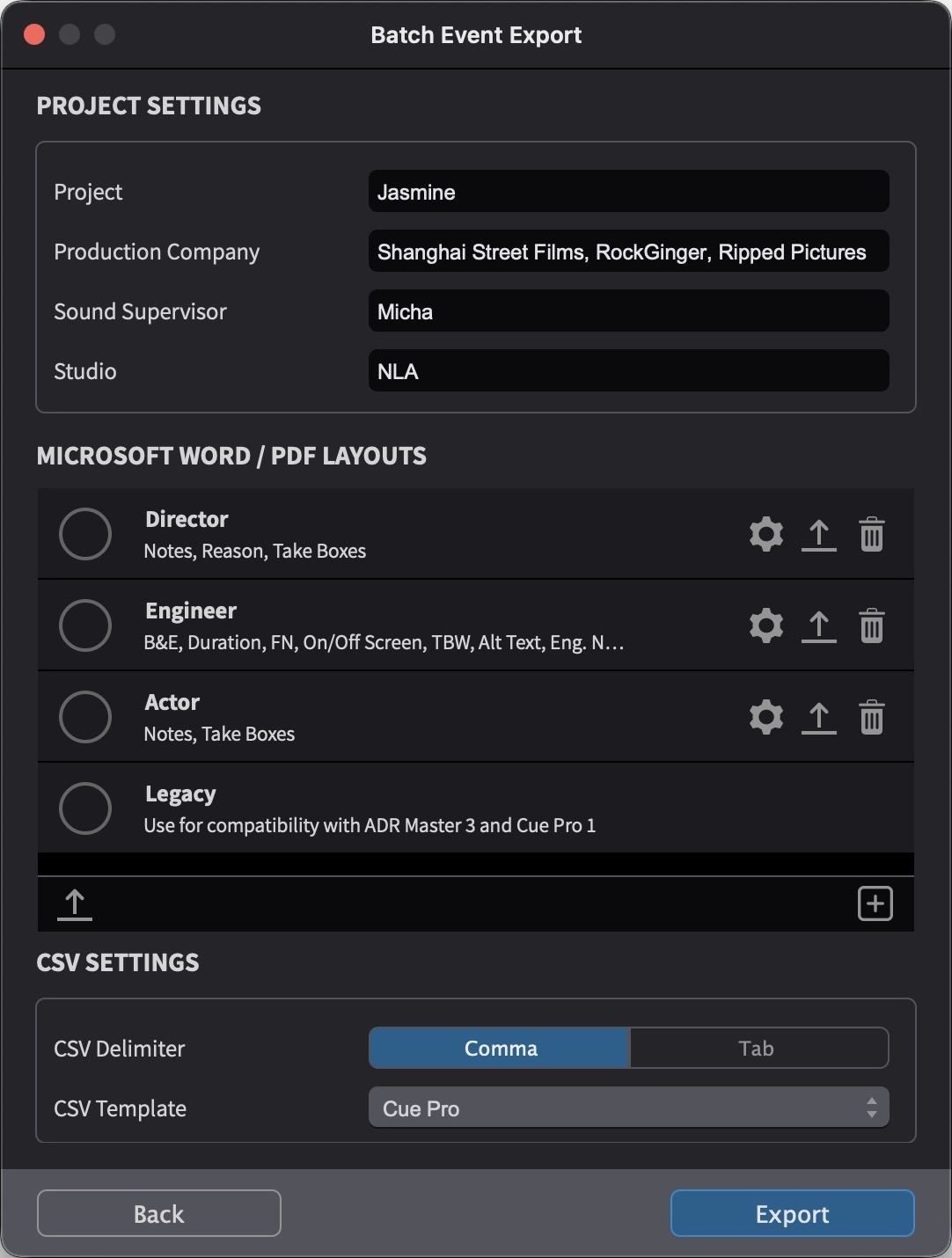
Task: Click the upload icon below the layouts list
Action: [75, 904]
